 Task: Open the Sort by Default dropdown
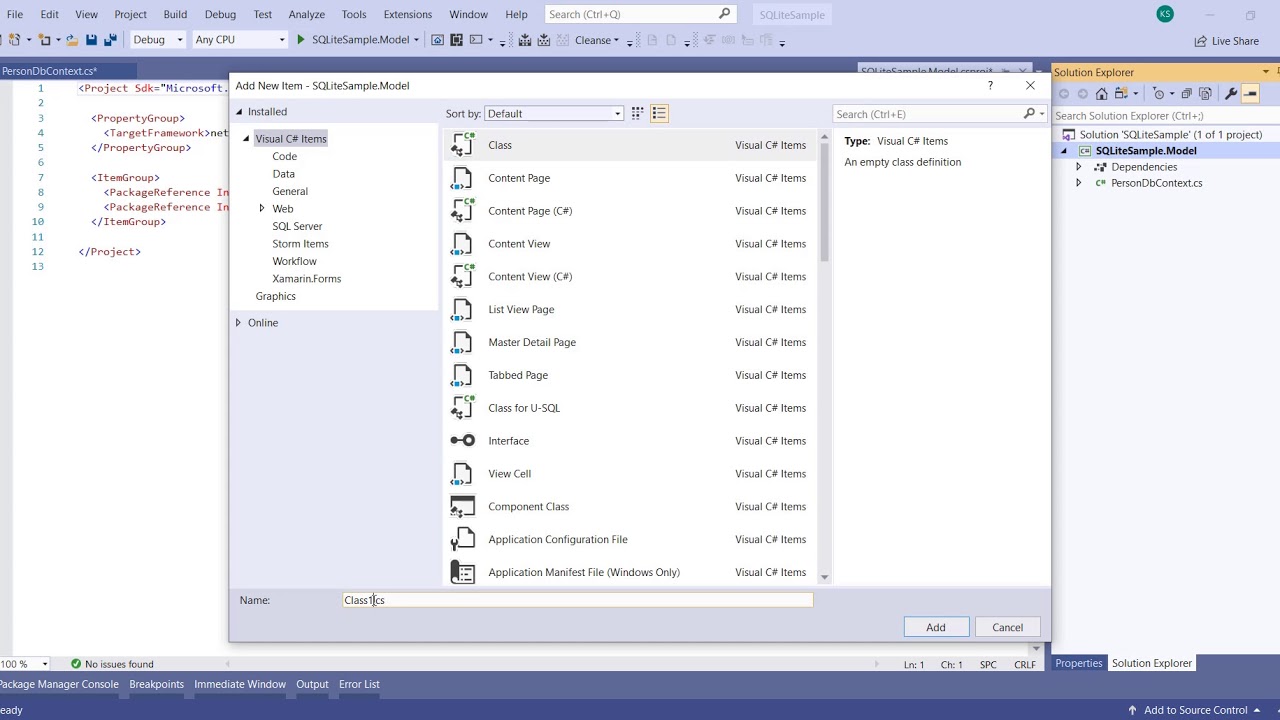554,114
